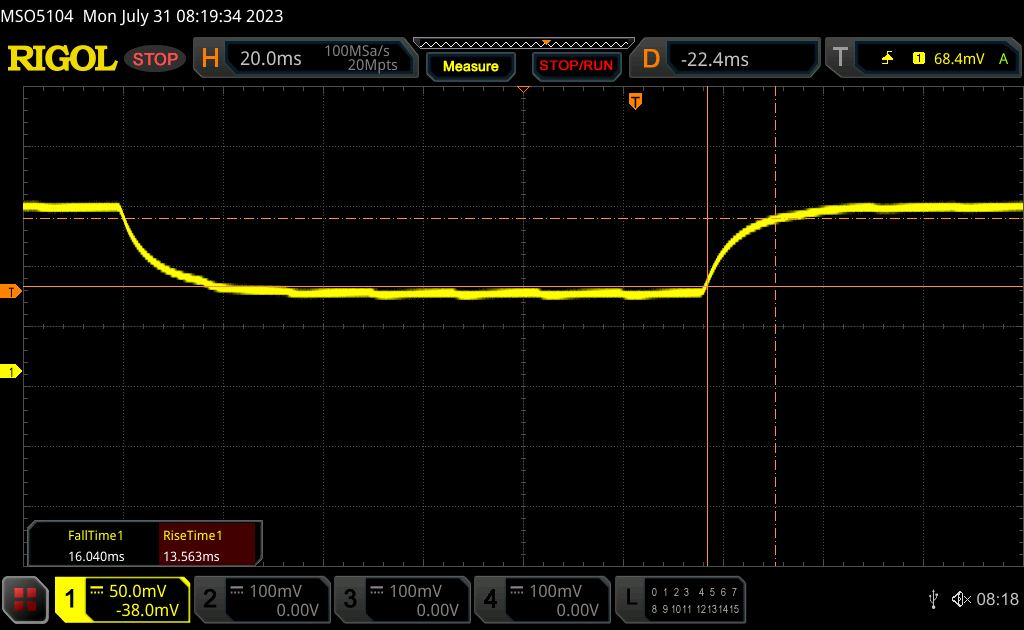Viewport: 1024px width, 630px height.
Task: Open the T trigger settings icon
Action: (841, 59)
